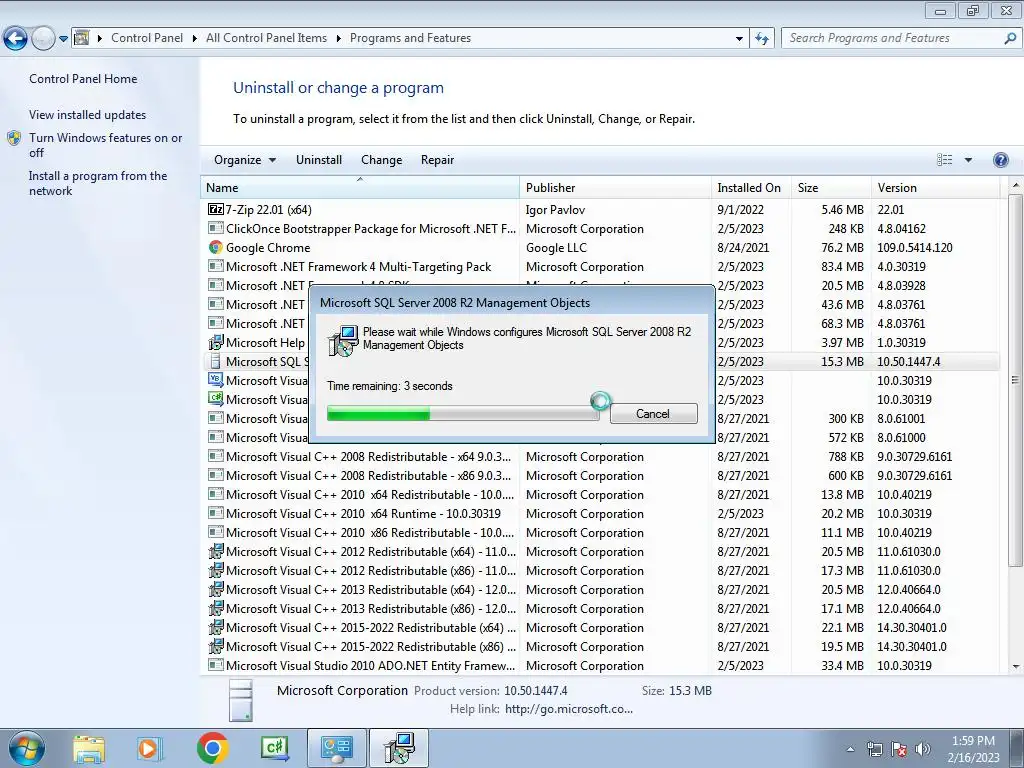Click icon of Visual Studio 2010 ADO.NET Entity Framework
Screen dimensions: 1024x768
coord(216,665)
